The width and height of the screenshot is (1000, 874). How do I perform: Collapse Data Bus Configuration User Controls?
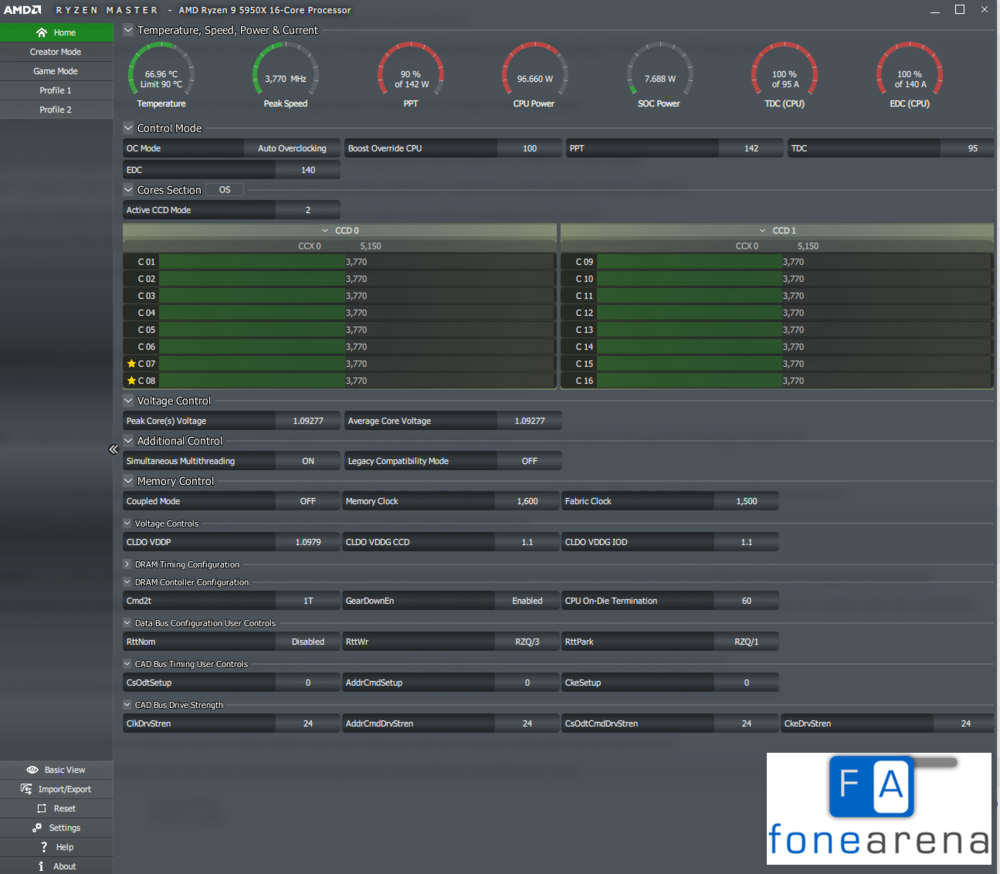click(127, 623)
